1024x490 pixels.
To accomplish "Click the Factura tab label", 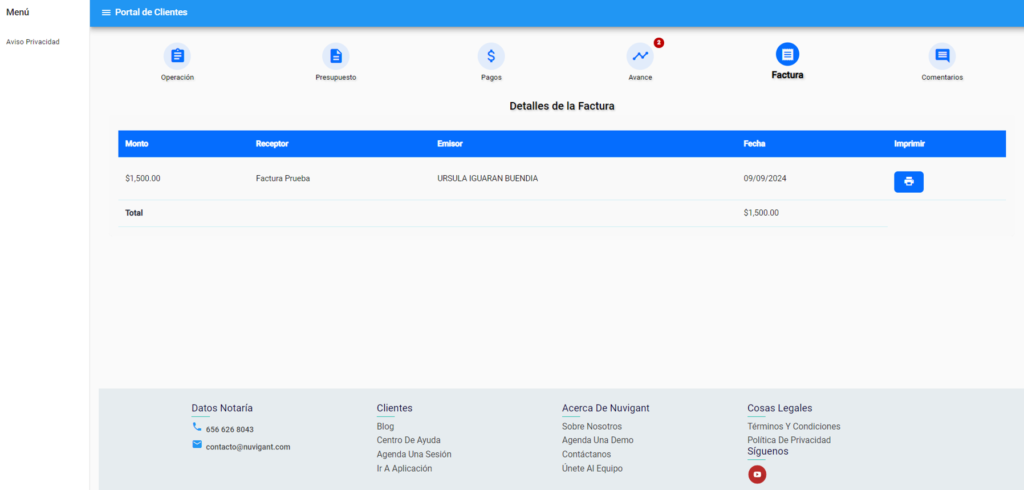I will coord(788,75).
